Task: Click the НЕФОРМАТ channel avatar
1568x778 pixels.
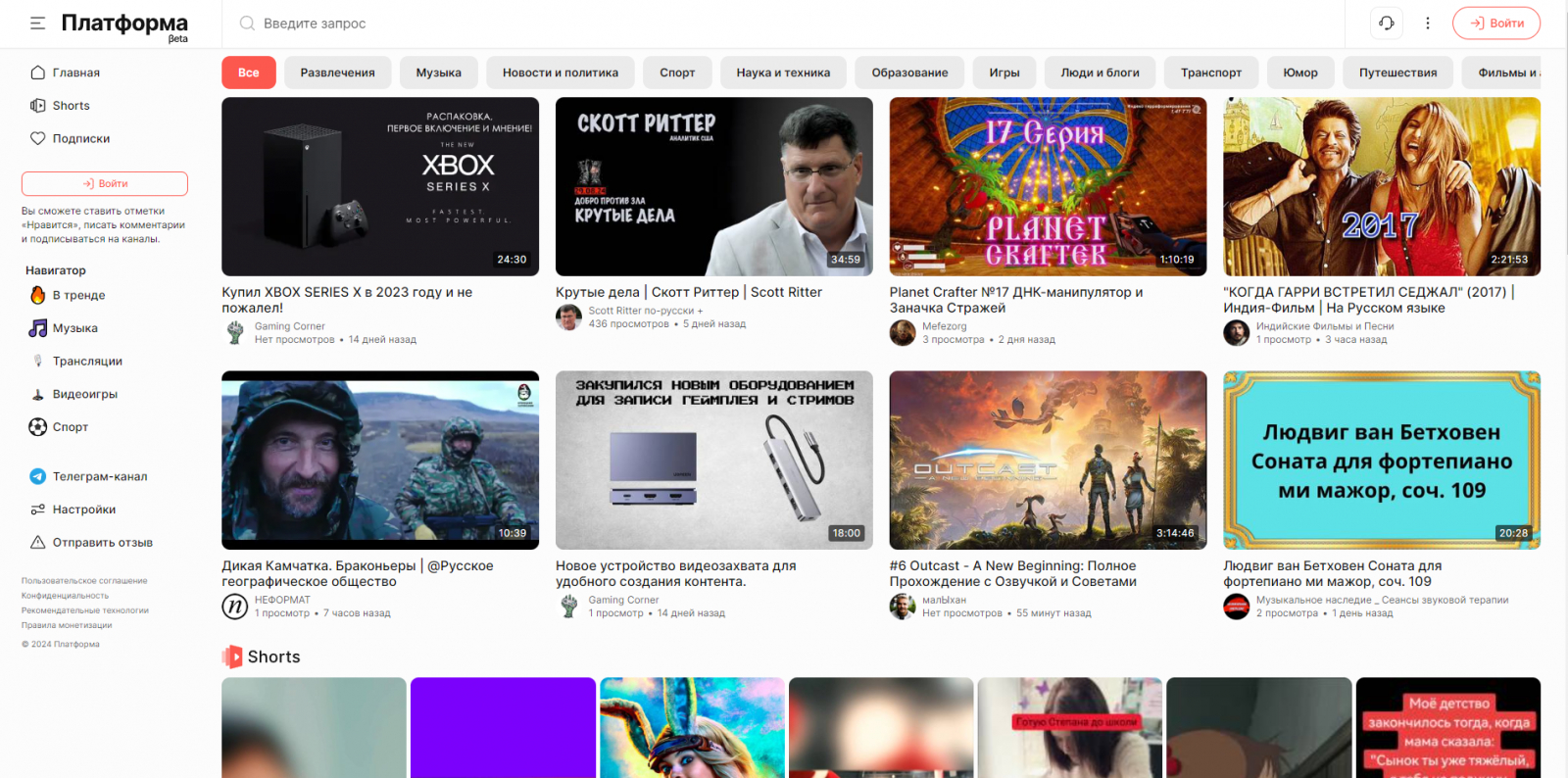Action: coord(235,607)
